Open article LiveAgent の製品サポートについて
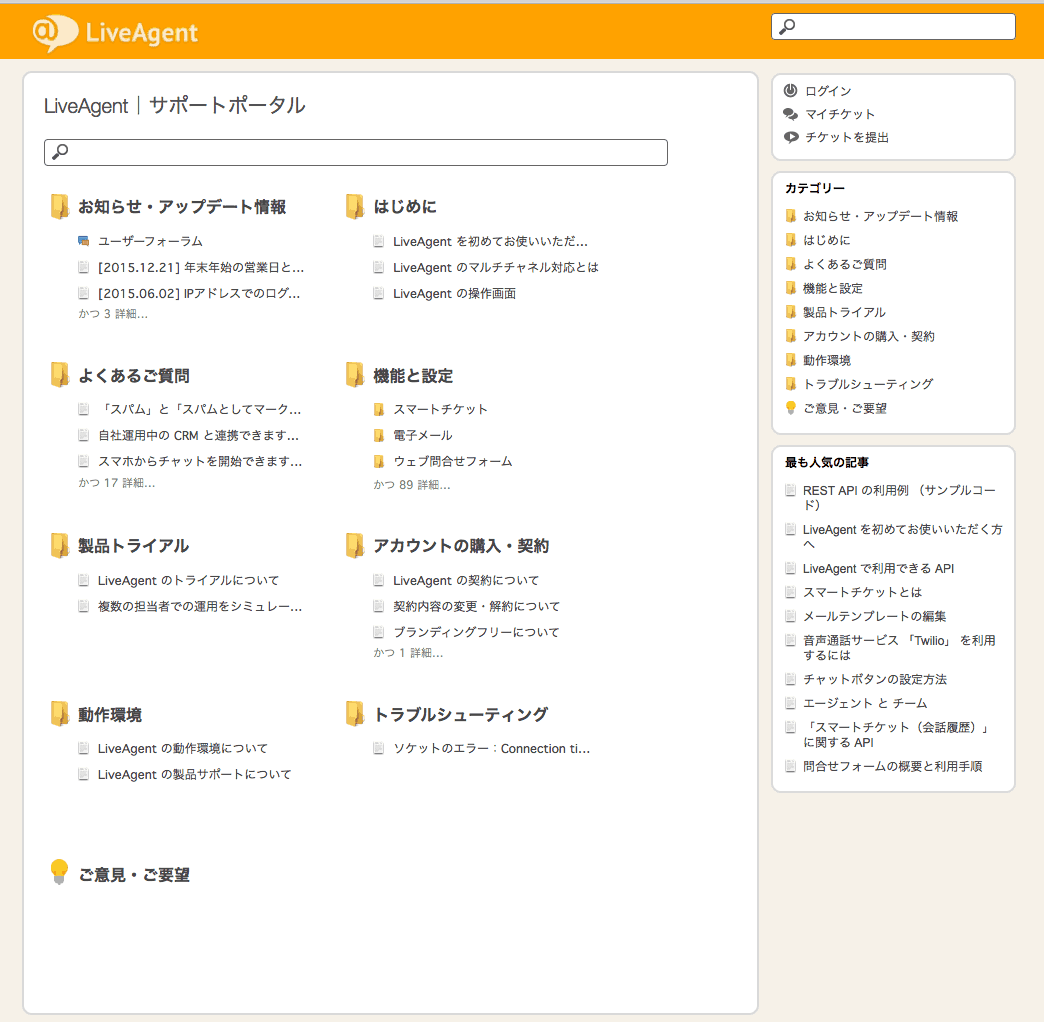 pos(194,774)
